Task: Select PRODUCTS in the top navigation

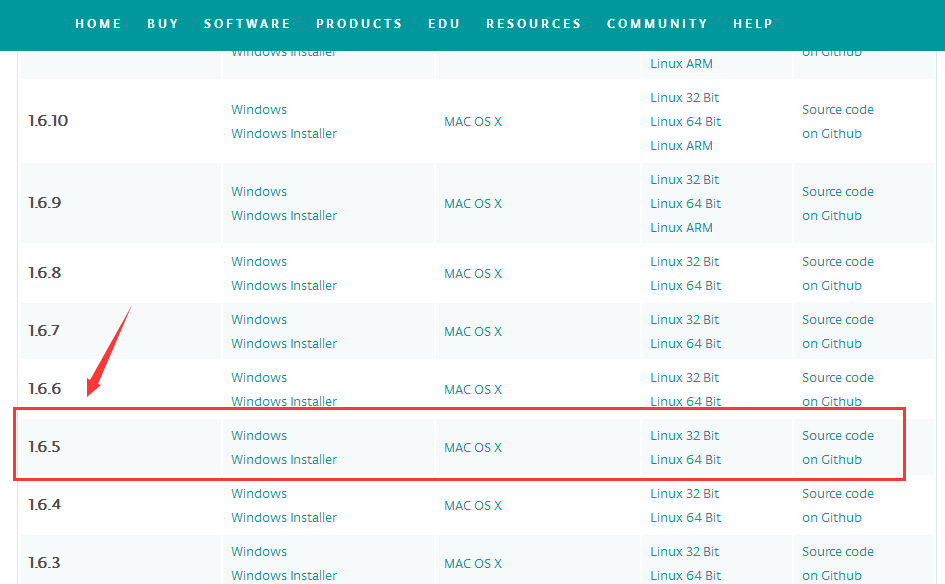Action: click(359, 24)
